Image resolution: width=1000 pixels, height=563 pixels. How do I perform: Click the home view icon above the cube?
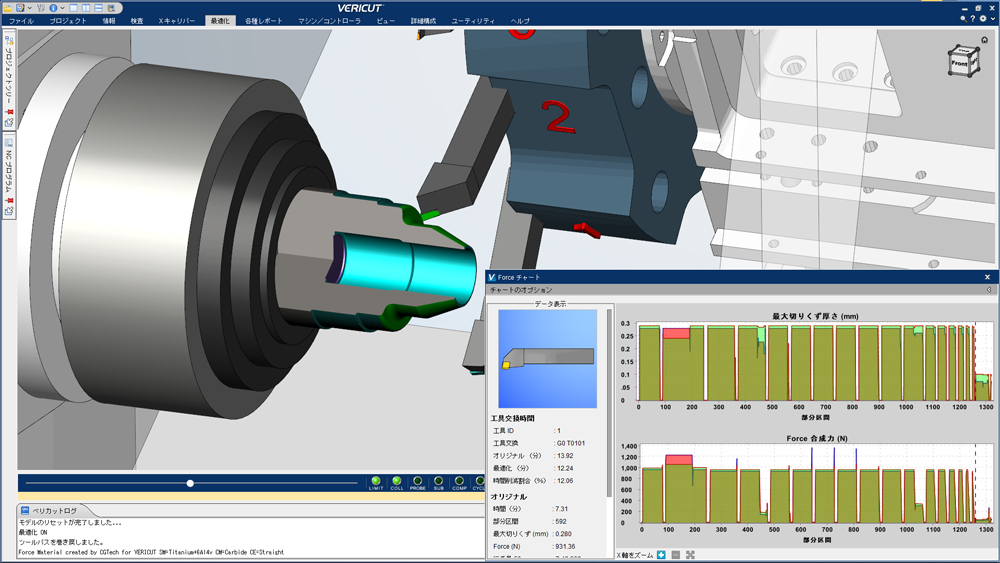985,40
